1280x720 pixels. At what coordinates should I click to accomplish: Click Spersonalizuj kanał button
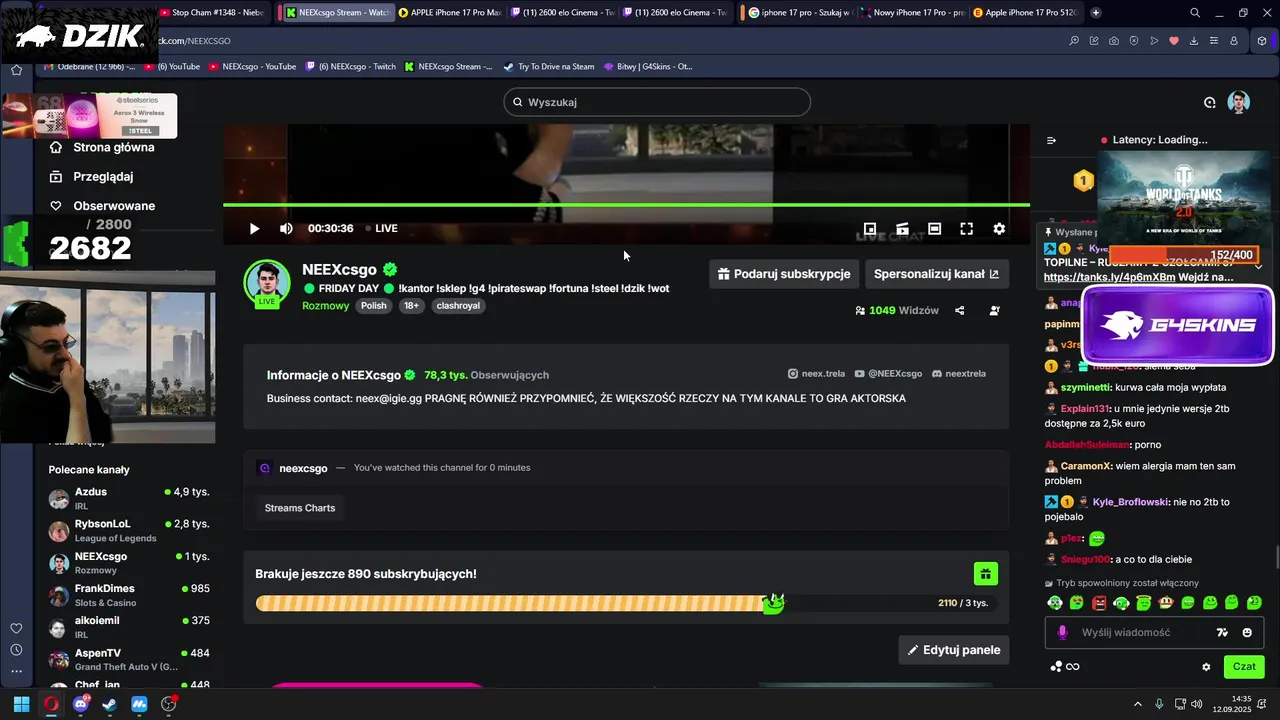coord(936,274)
